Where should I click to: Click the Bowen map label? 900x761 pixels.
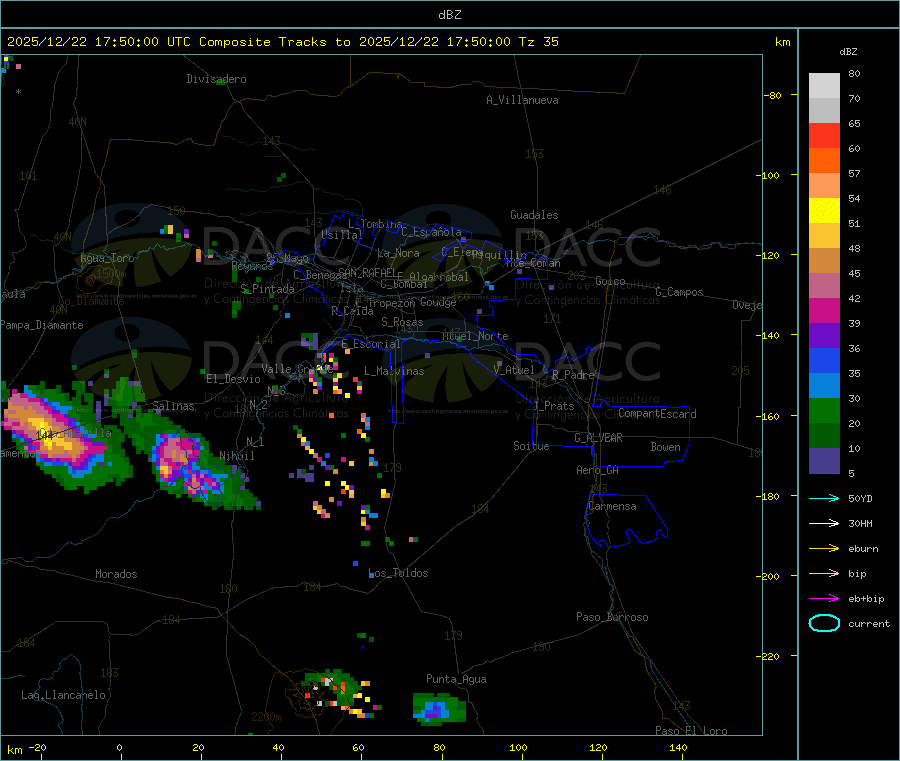tap(666, 446)
